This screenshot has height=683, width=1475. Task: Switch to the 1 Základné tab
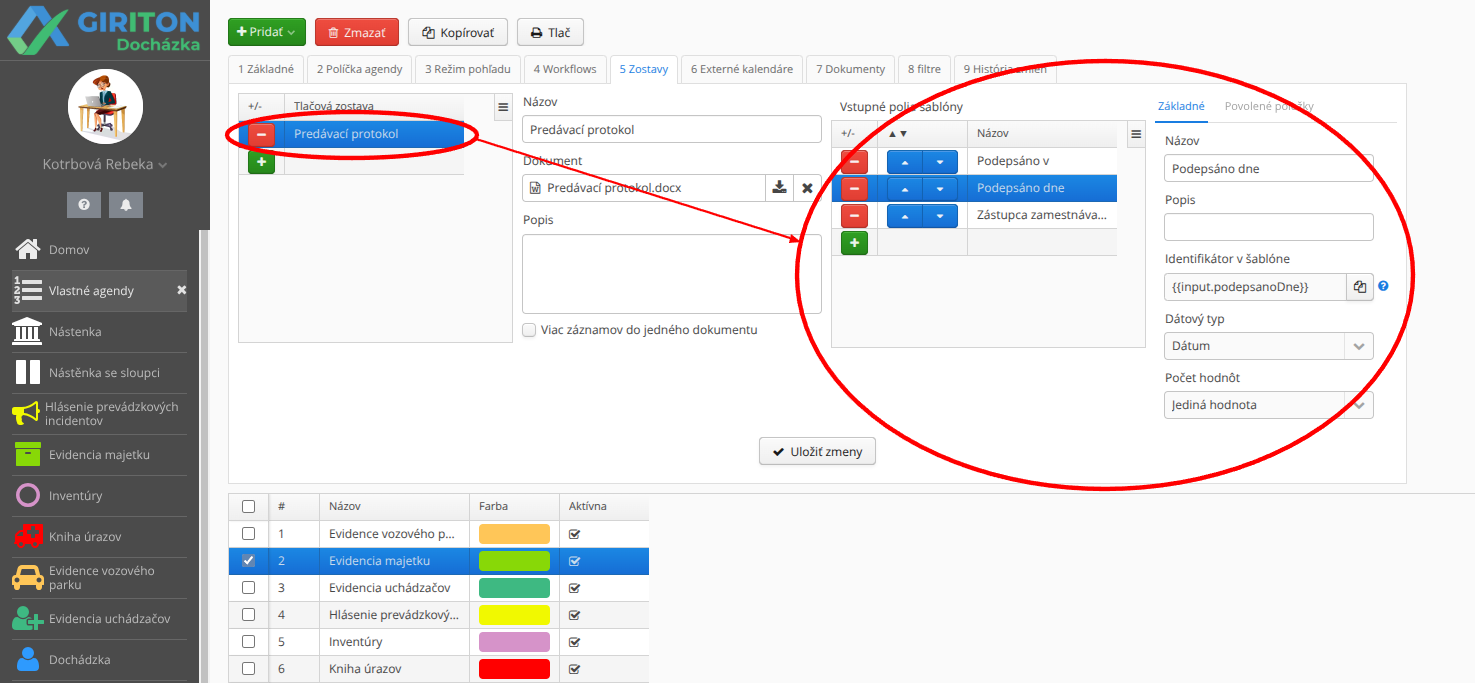click(x=266, y=69)
